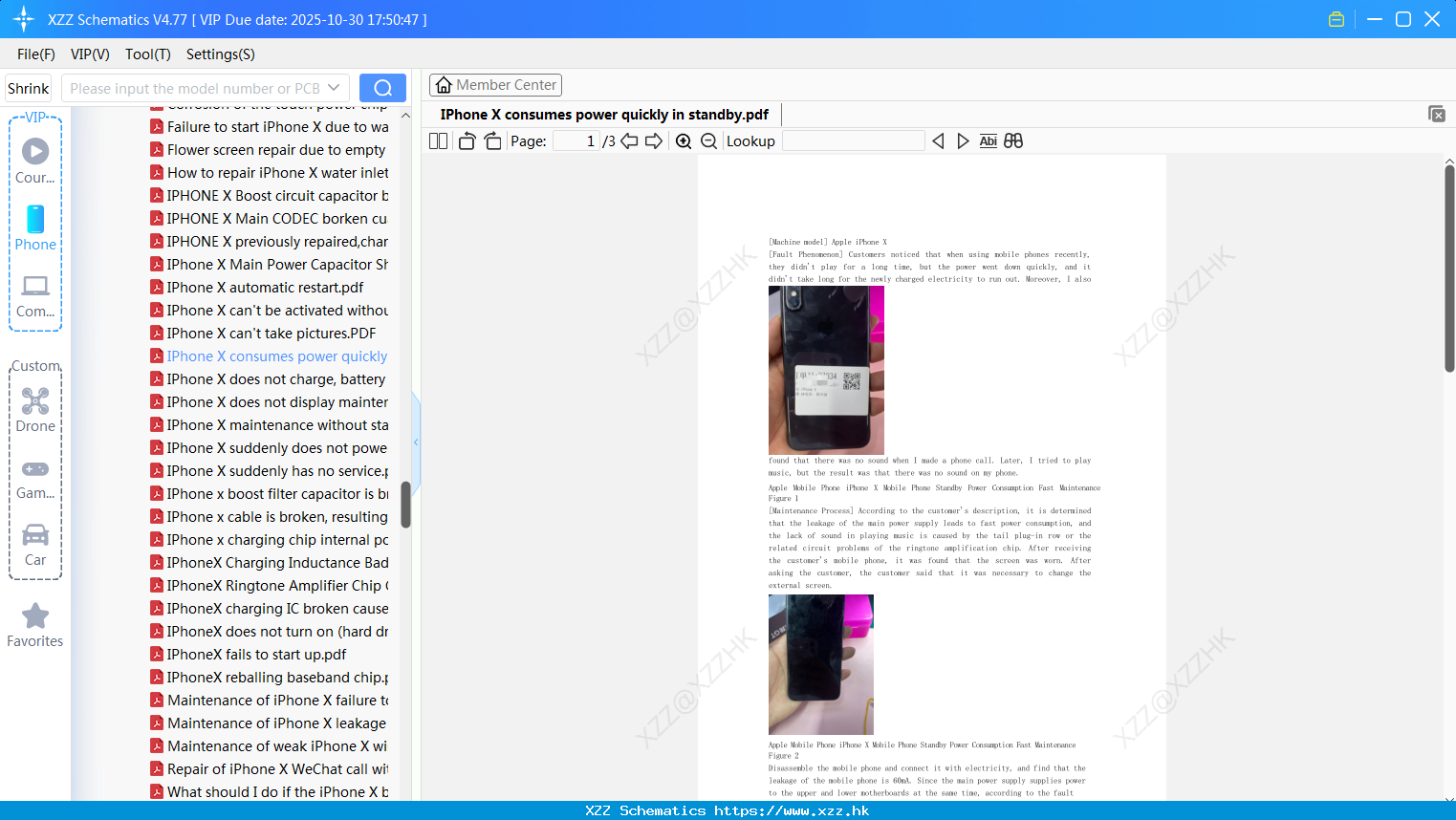Screen dimensions: 1456x820
Task: Find previous lookup match
Action: 938,140
